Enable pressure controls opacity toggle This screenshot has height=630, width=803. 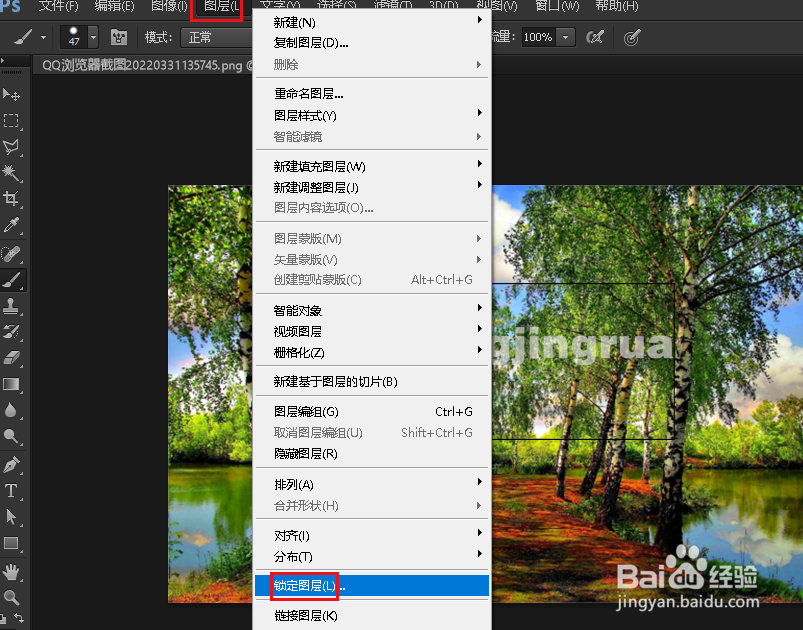[x=597, y=37]
